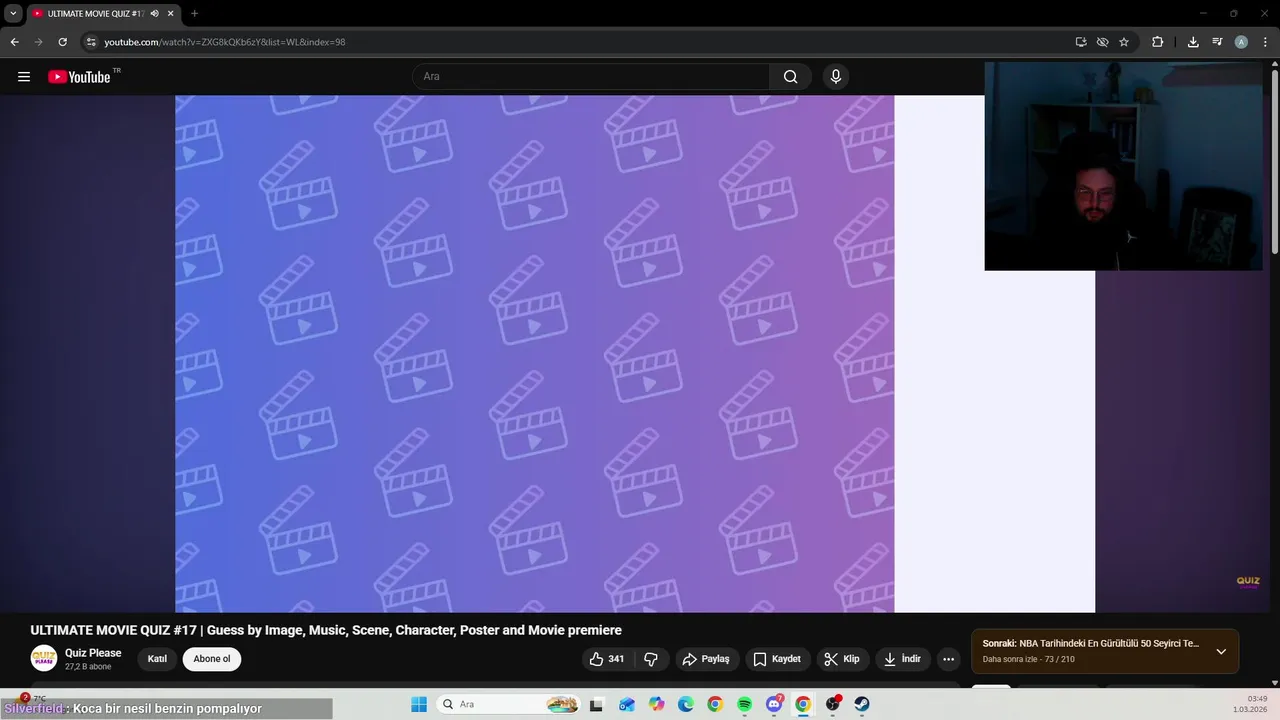Reload the current page

pos(62,42)
